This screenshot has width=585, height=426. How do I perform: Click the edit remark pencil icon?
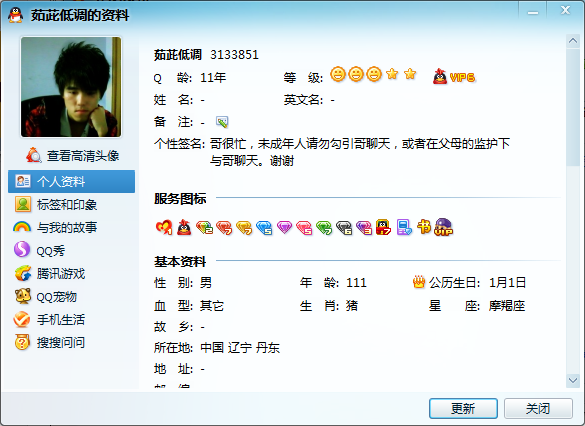[222, 122]
